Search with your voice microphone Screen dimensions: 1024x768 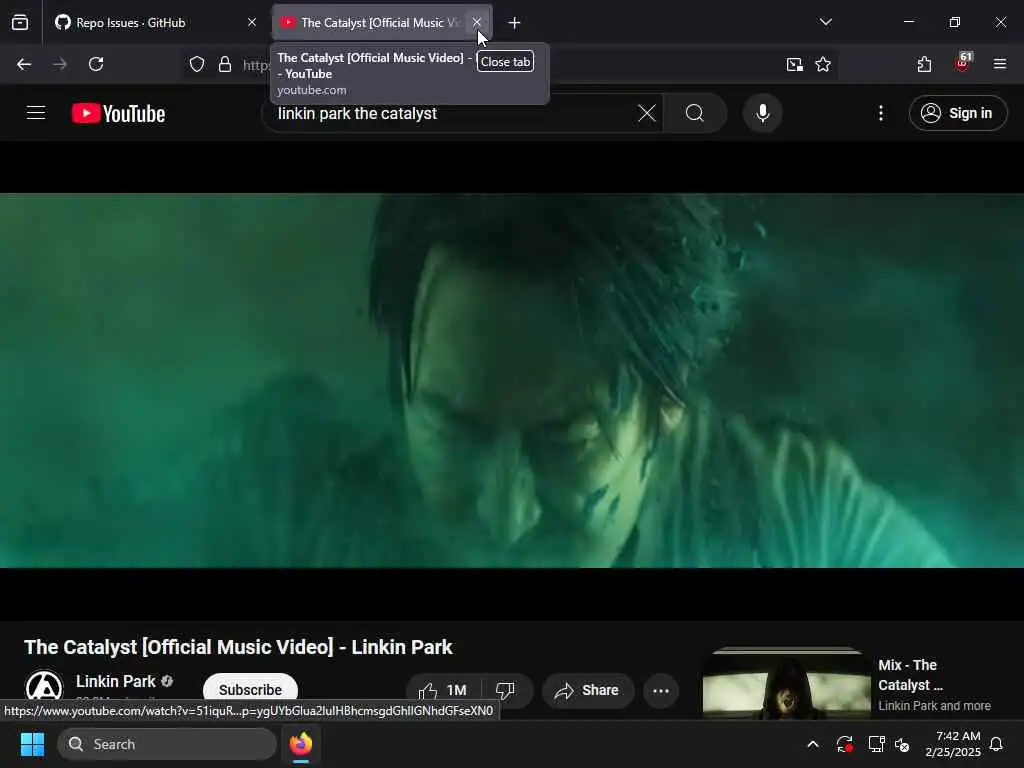tap(762, 113)
